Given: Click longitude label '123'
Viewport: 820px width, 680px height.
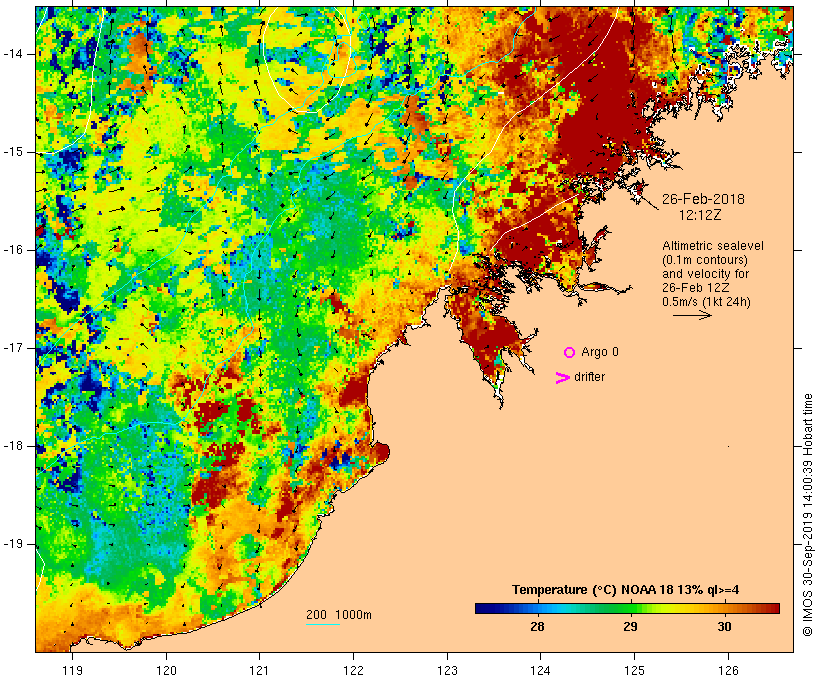Looking at the screenshot, I should (447, 670).
